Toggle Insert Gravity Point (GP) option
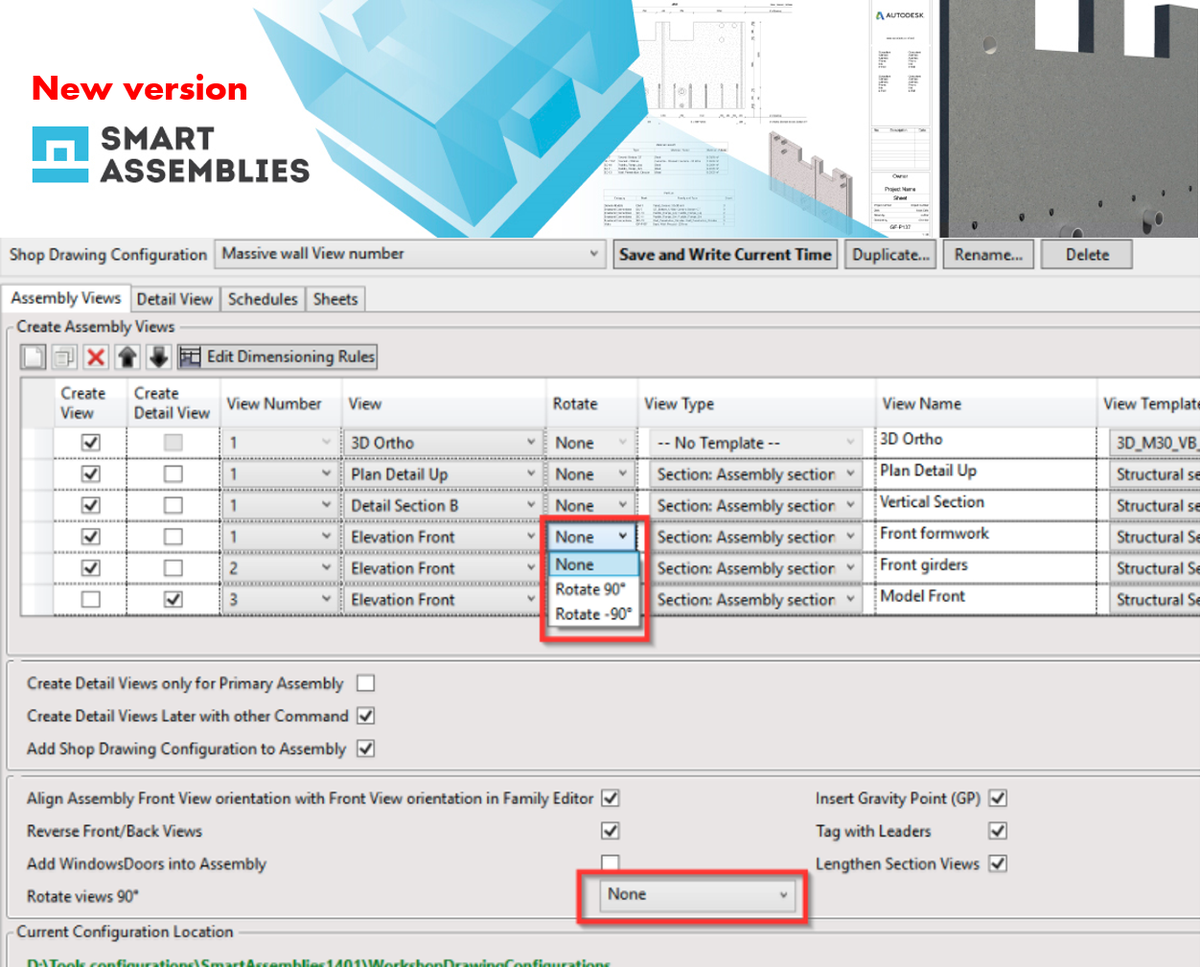This screenshot has width=1200, height=967. tap(997, 798)
